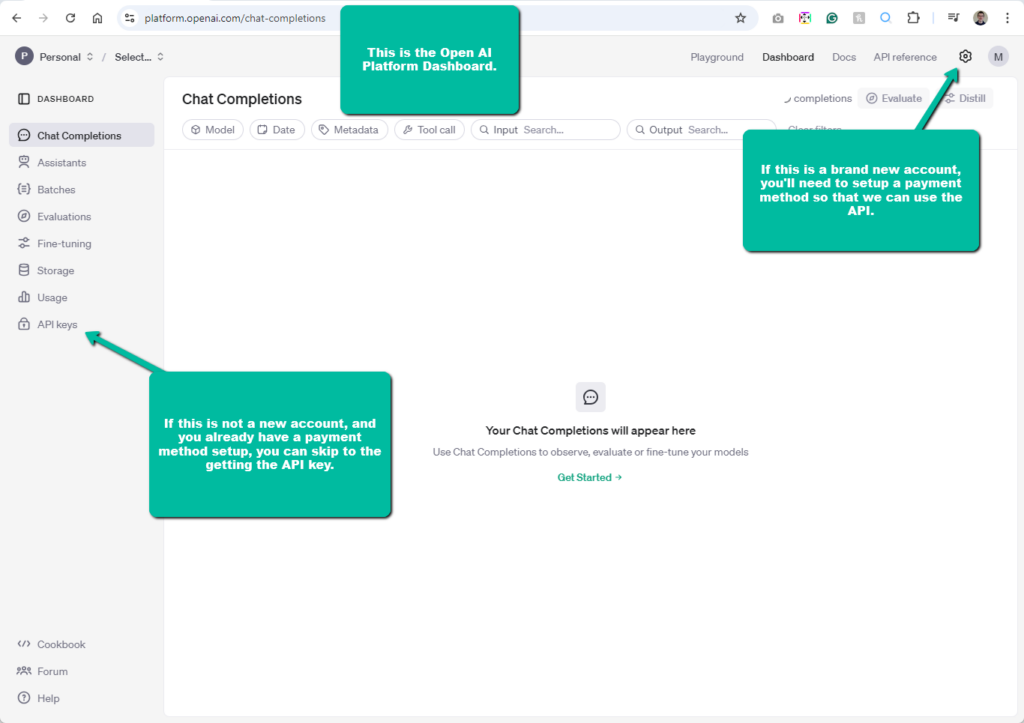Open the API reference tab
The width and height of the screenshot is (1024, 723).
905,57
